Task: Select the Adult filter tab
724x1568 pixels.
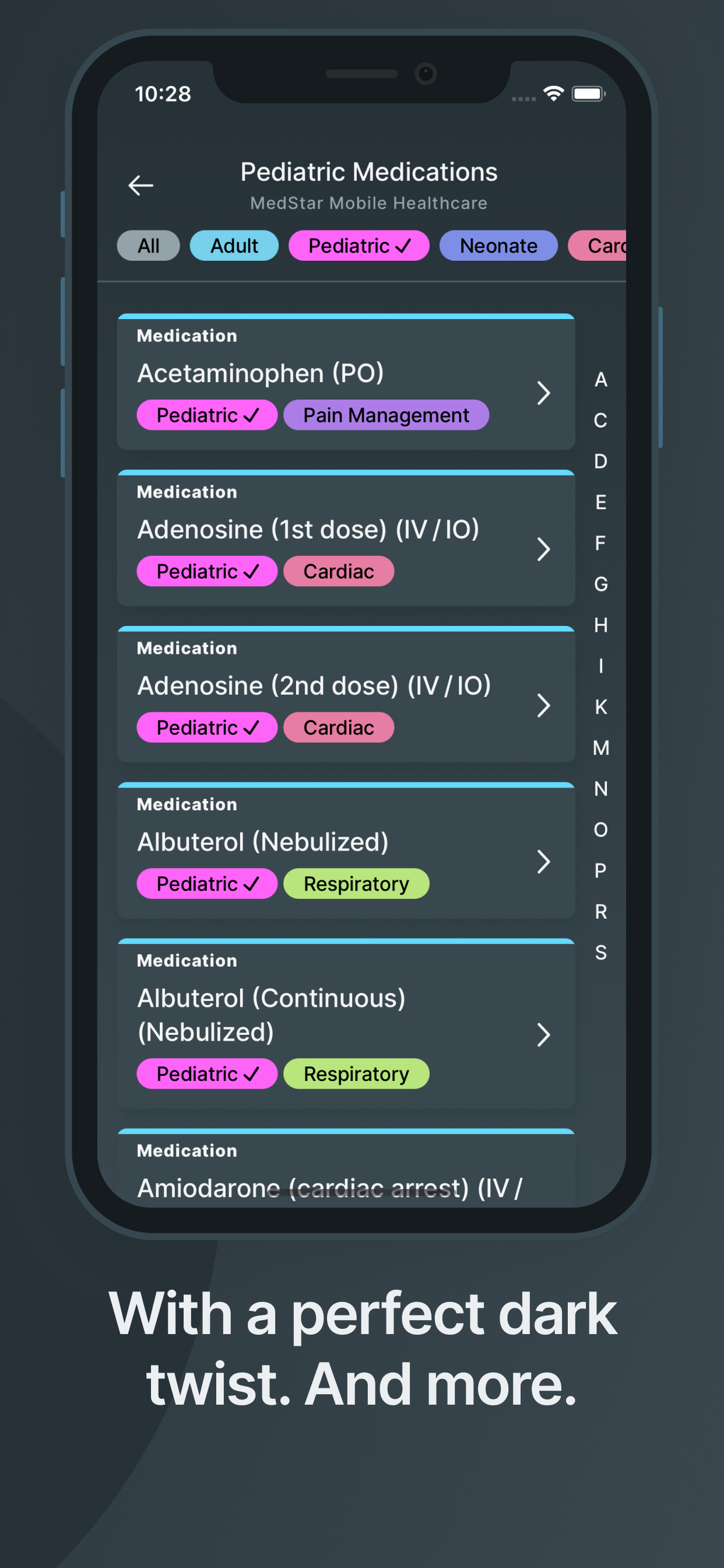Action: tap(234, 246)
